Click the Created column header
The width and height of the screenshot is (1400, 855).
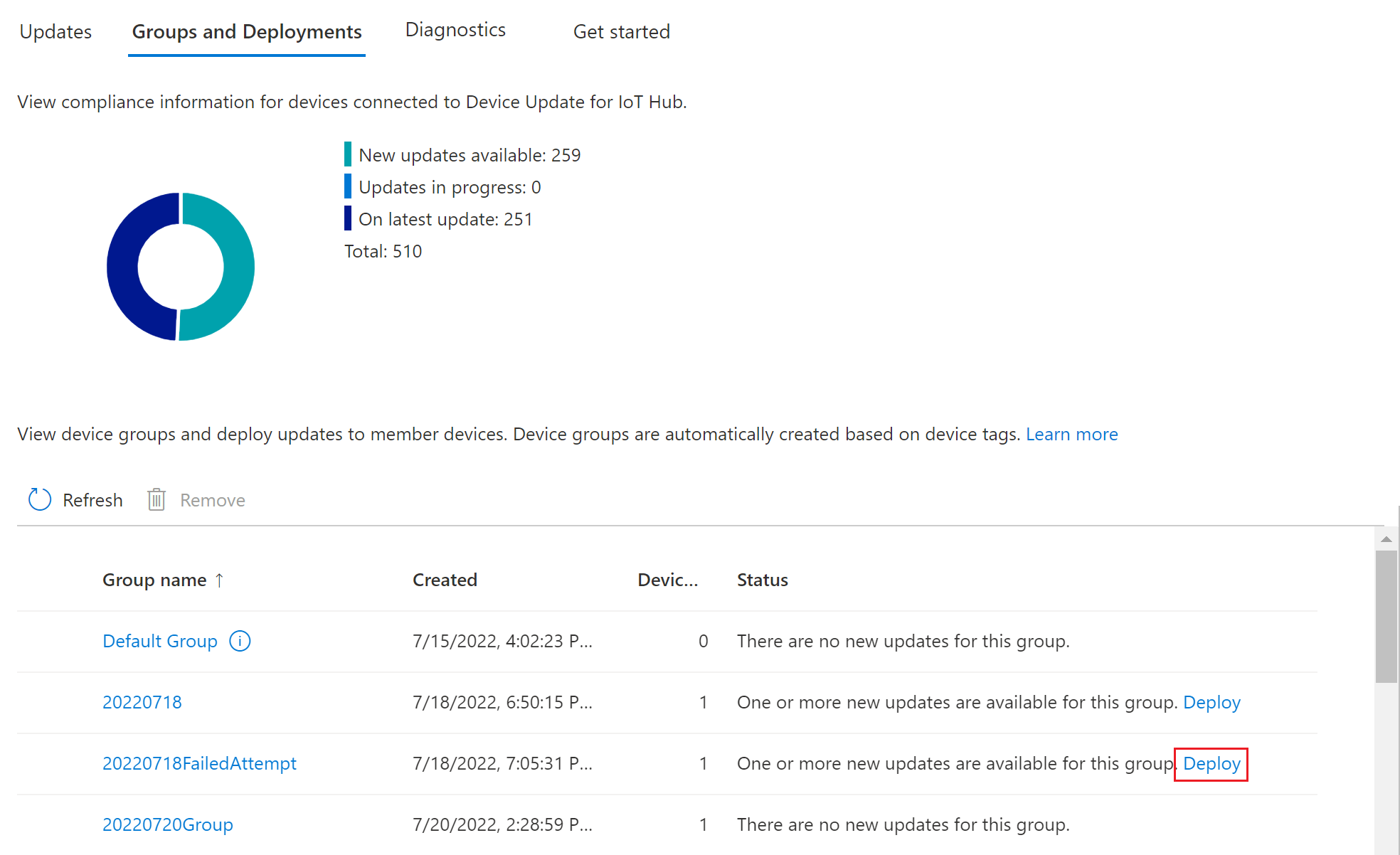tap(445, 580)
